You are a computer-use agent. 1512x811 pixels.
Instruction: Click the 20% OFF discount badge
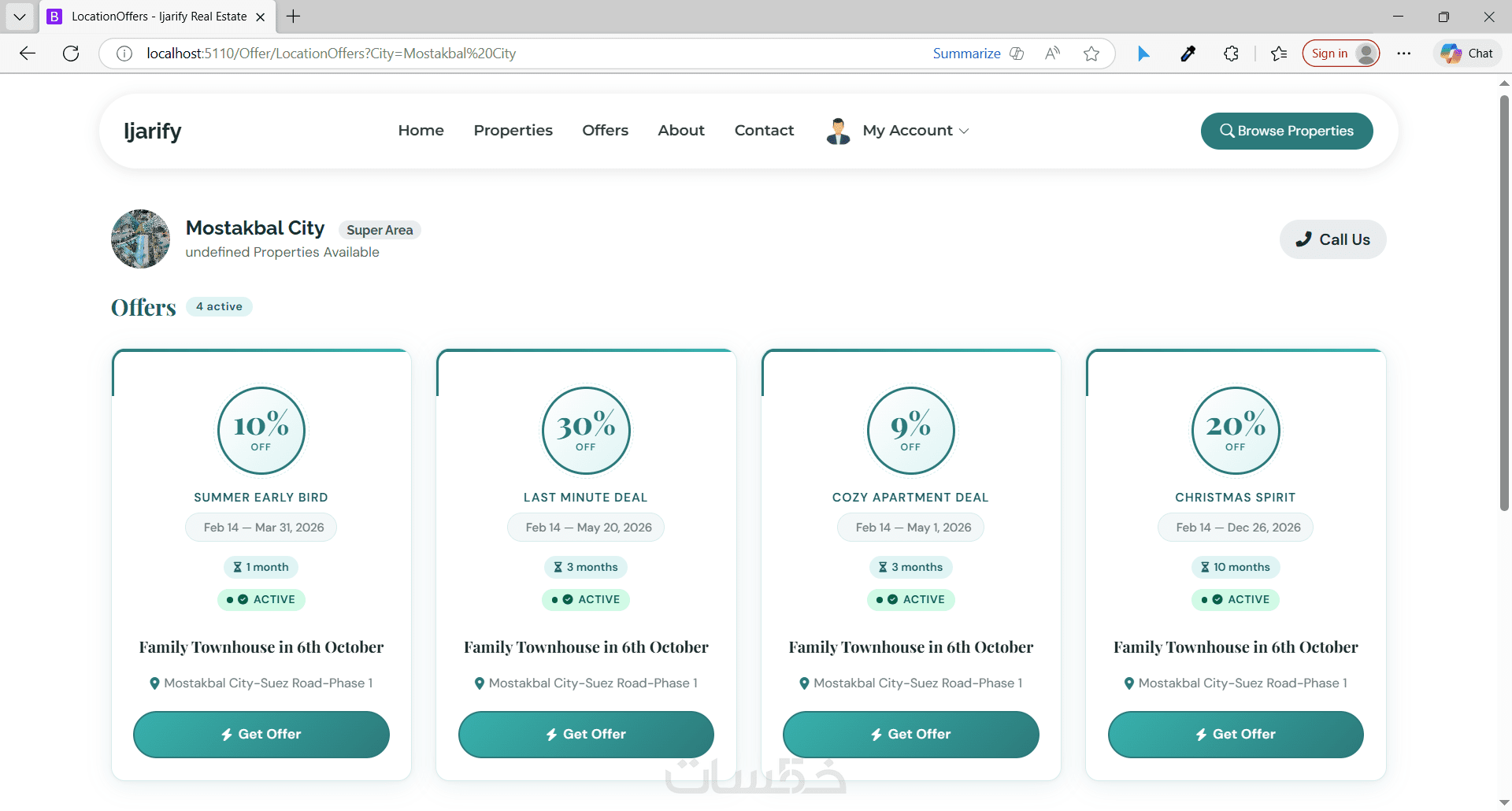point(1236,431)
